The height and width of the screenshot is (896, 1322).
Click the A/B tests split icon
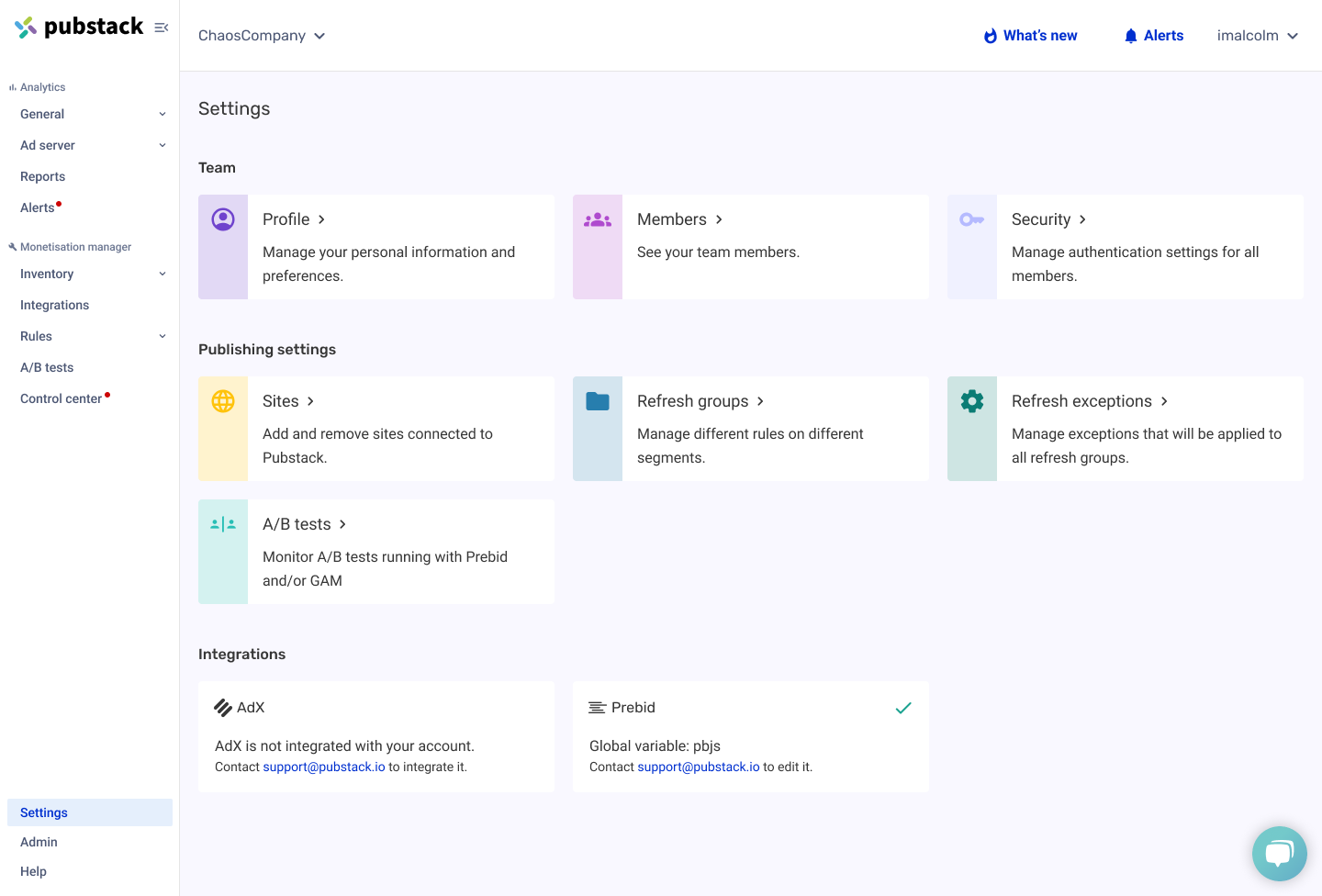(x=223, y=524)
